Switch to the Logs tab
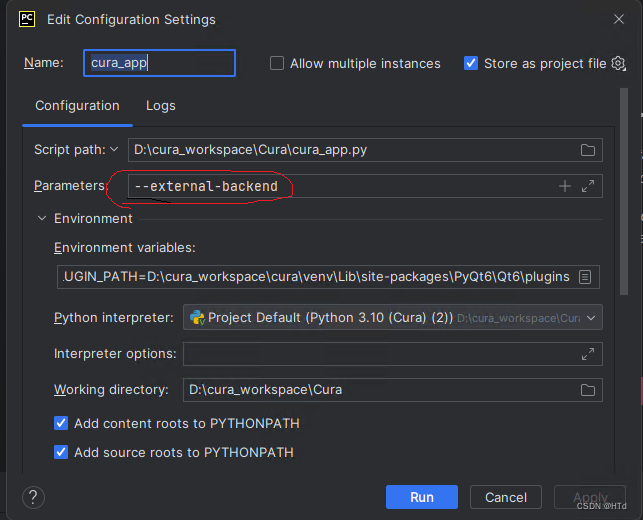This screenshot has height=520, width=643. click(160, 105)
